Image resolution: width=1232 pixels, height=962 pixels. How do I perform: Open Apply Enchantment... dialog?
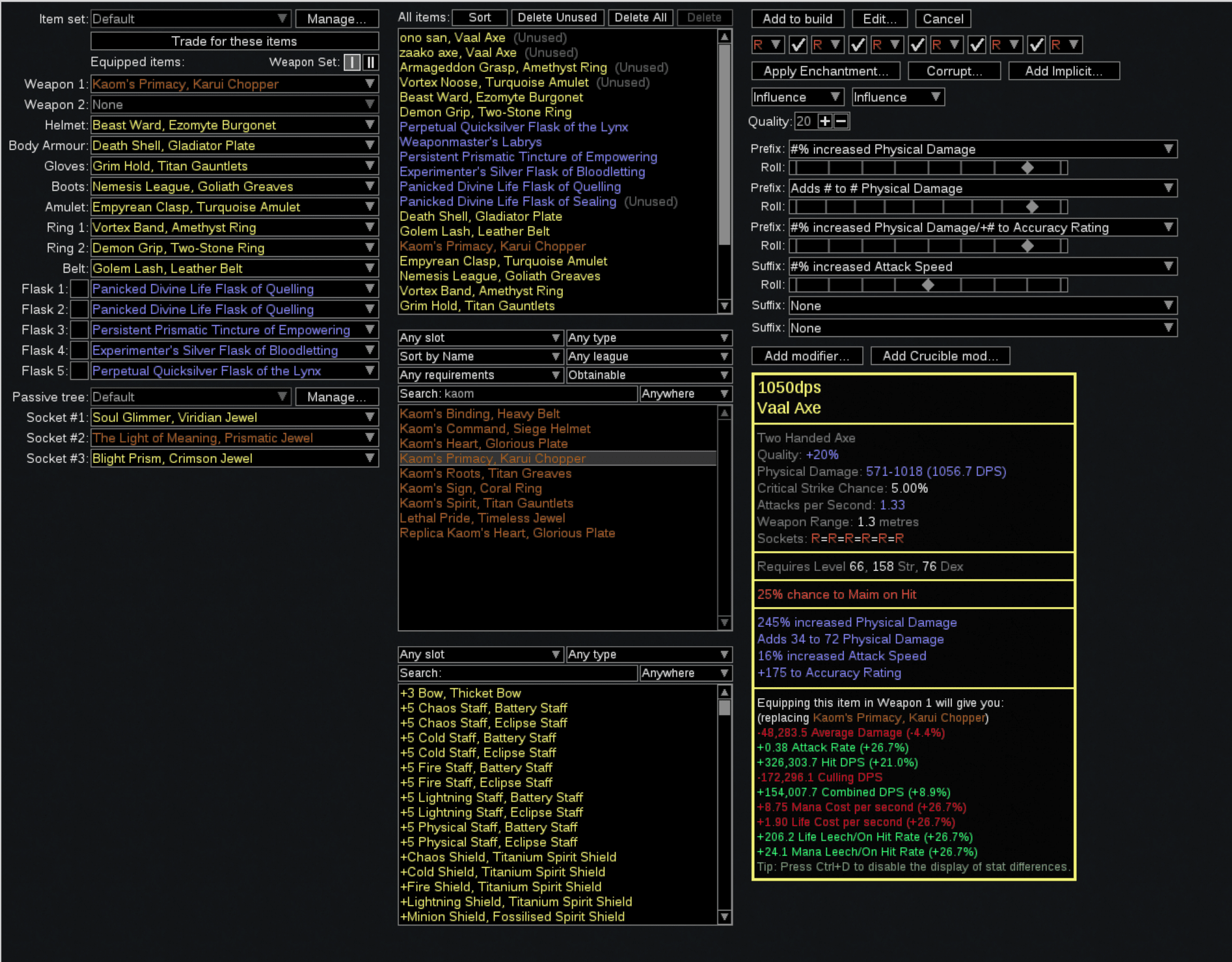point(825,71)
